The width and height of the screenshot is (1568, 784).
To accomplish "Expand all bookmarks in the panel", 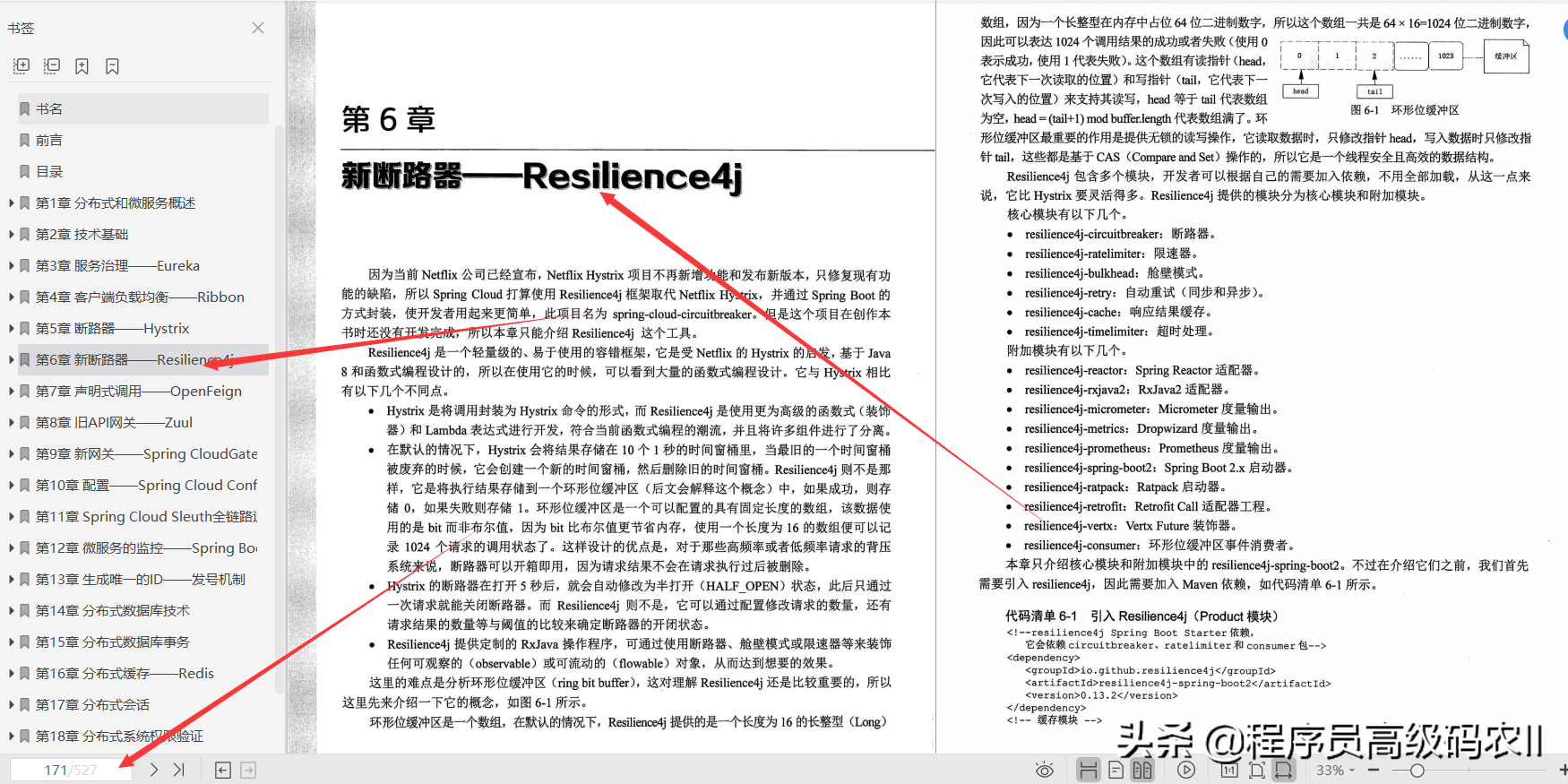I will click(22, 66).
